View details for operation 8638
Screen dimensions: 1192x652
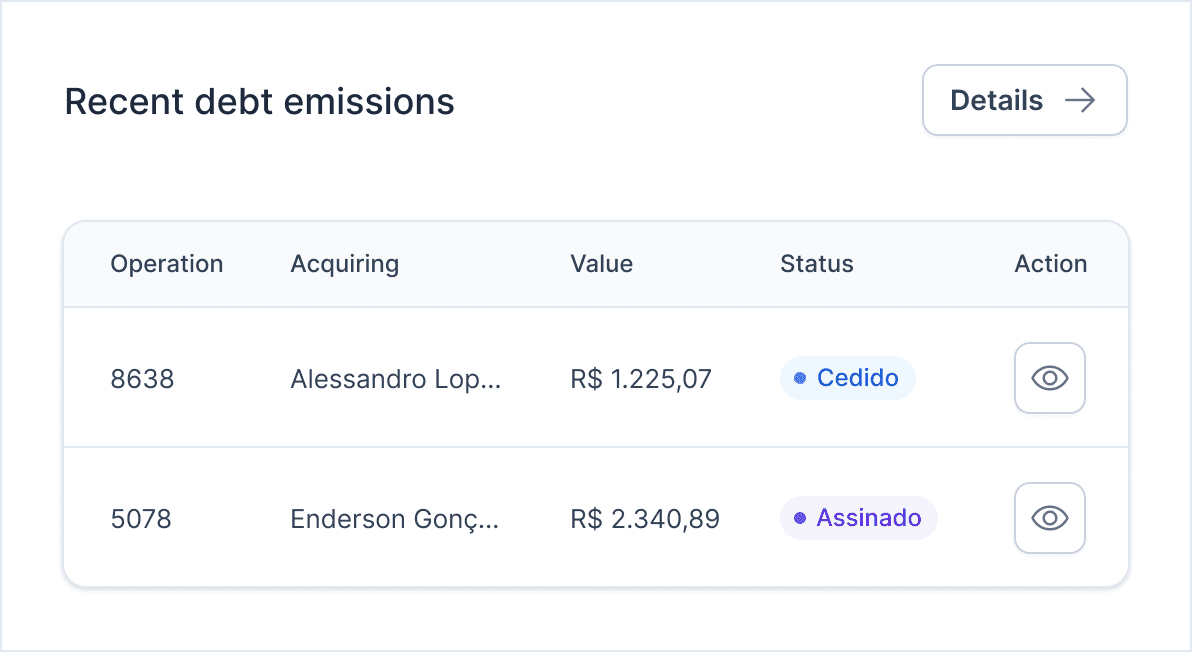tap(1050, 378)
